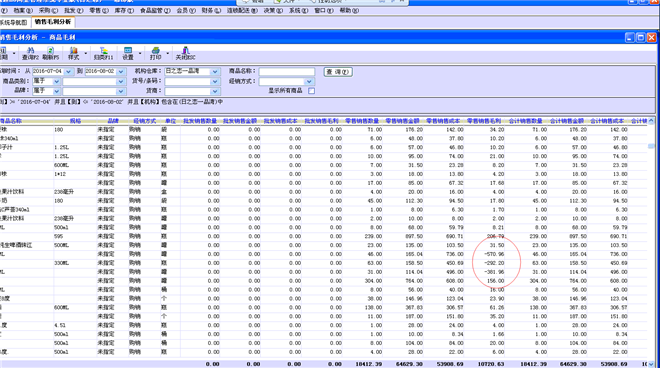The height and width of the screenshot is (368, 660).
Task: Open the 品牌 value dropdown
Action: click(x=121, y=91)
